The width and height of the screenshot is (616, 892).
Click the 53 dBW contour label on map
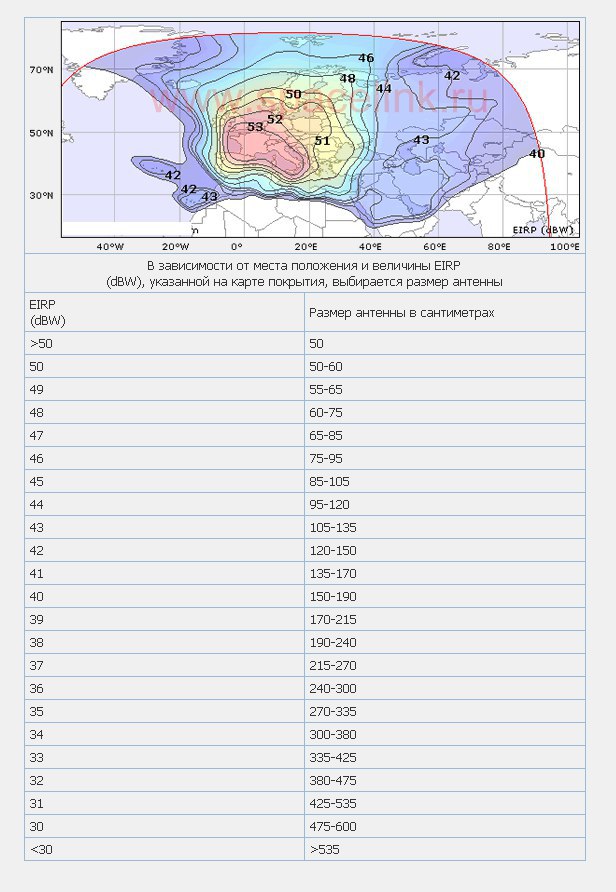coord(255,126)
